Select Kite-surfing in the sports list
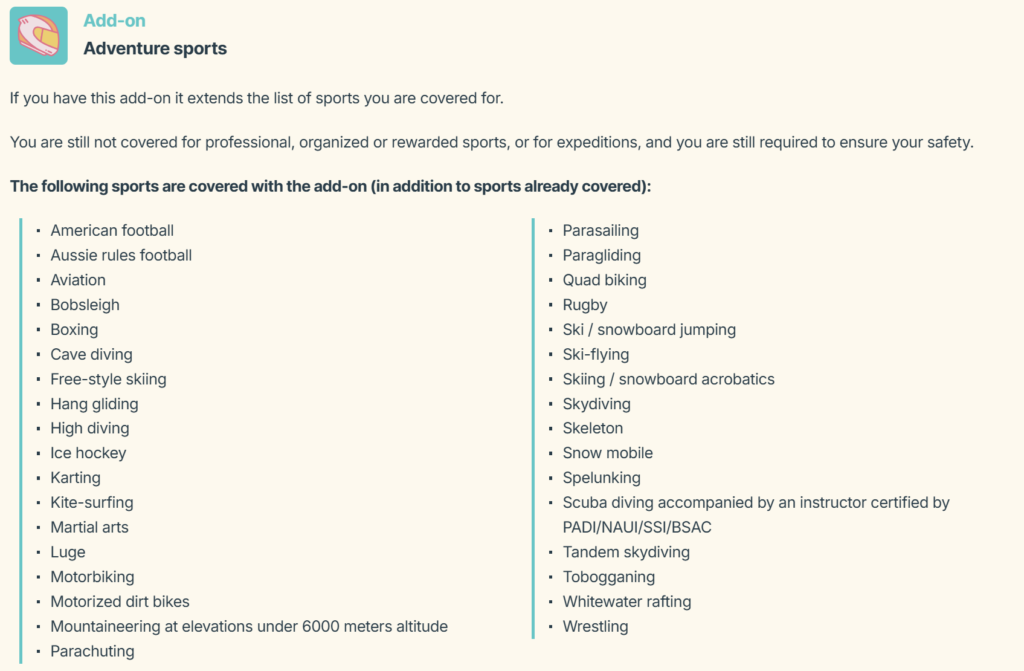Image resolution: width=1024 pixels, height=671 pixels. 92,503
